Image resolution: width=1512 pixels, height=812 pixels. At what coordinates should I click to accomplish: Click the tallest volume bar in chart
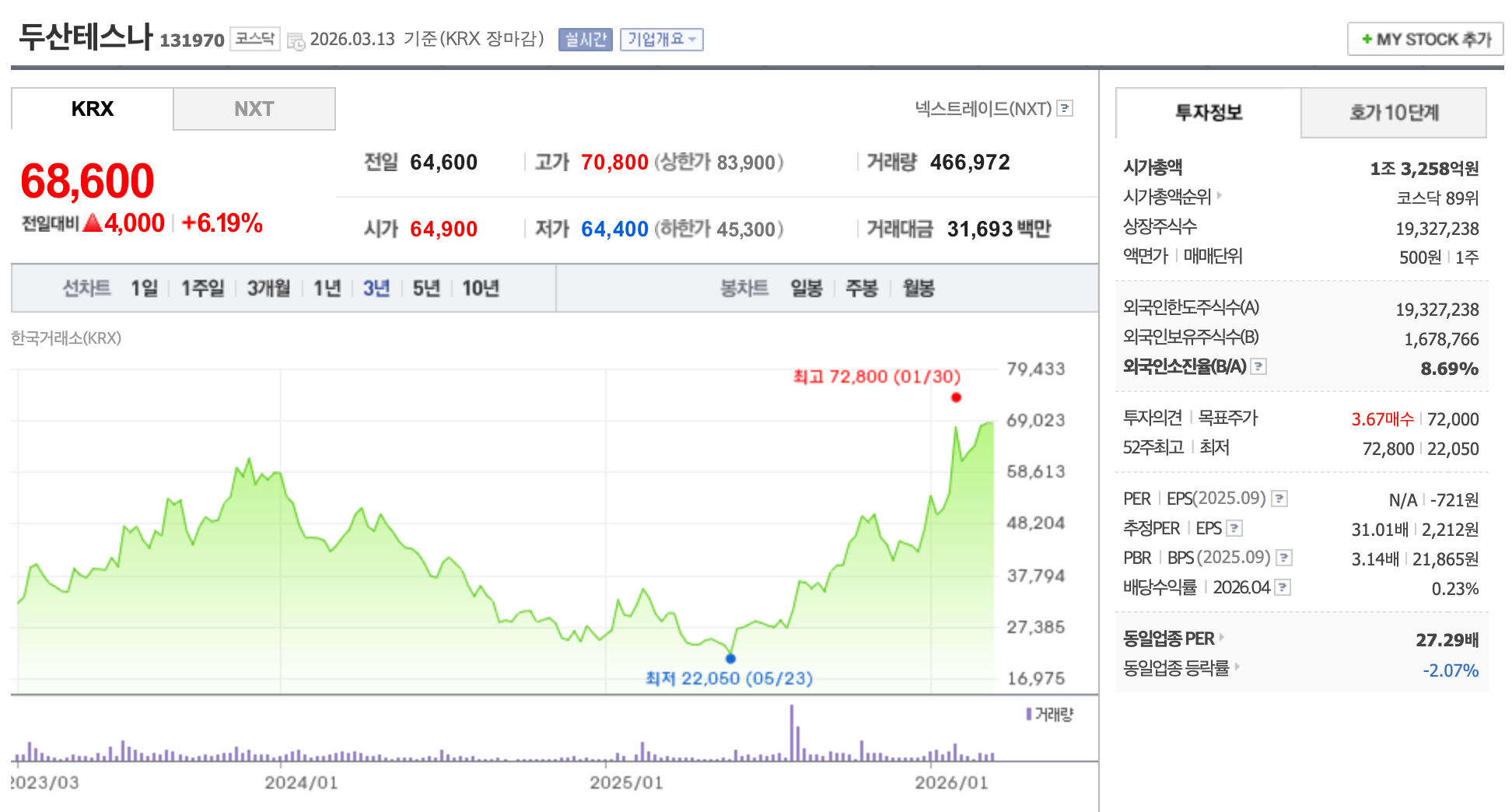(x=792, y=733)
